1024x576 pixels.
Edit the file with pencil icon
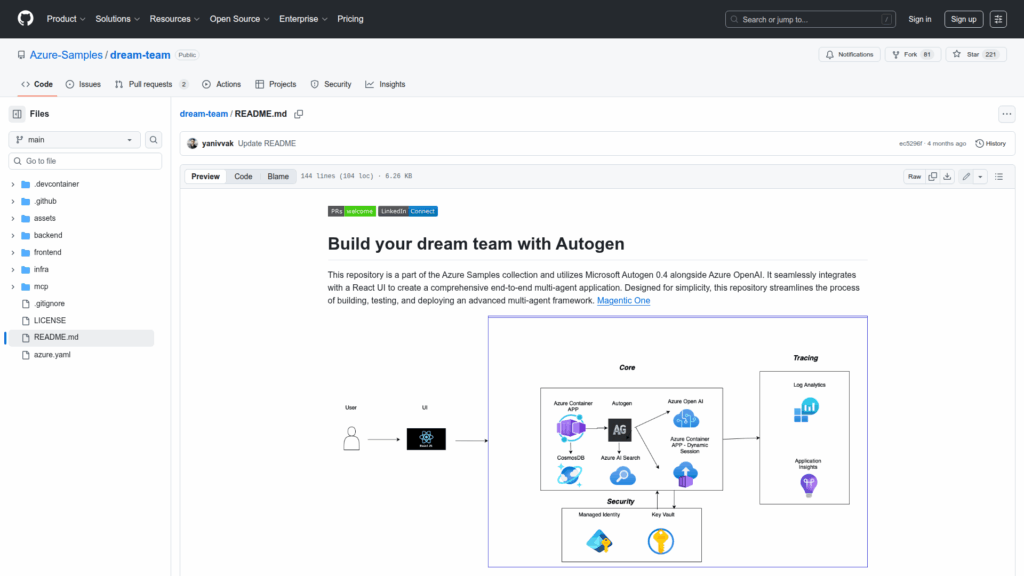(x=966, y=176)
